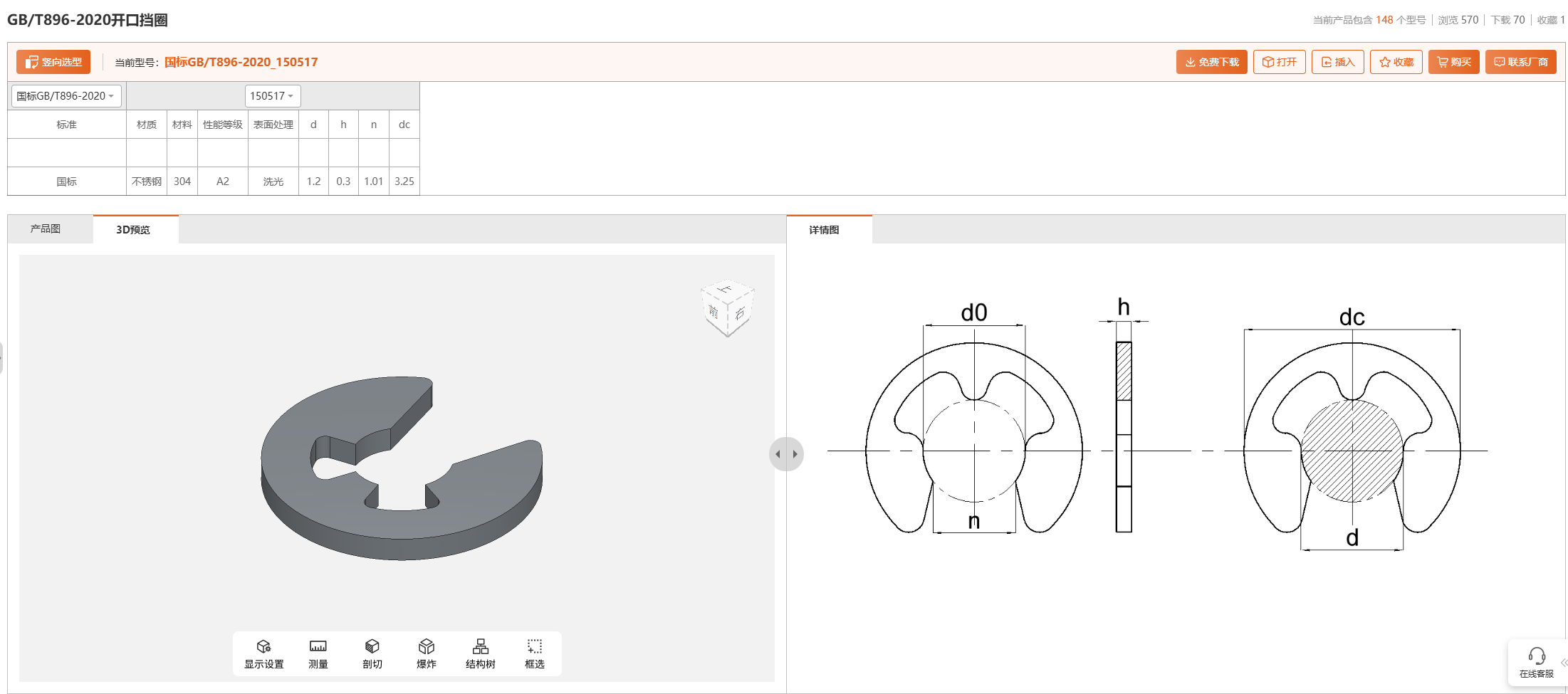Open the 显示设置 display settings tool
Screen dimensions: 1568x694
coord(263,653)
